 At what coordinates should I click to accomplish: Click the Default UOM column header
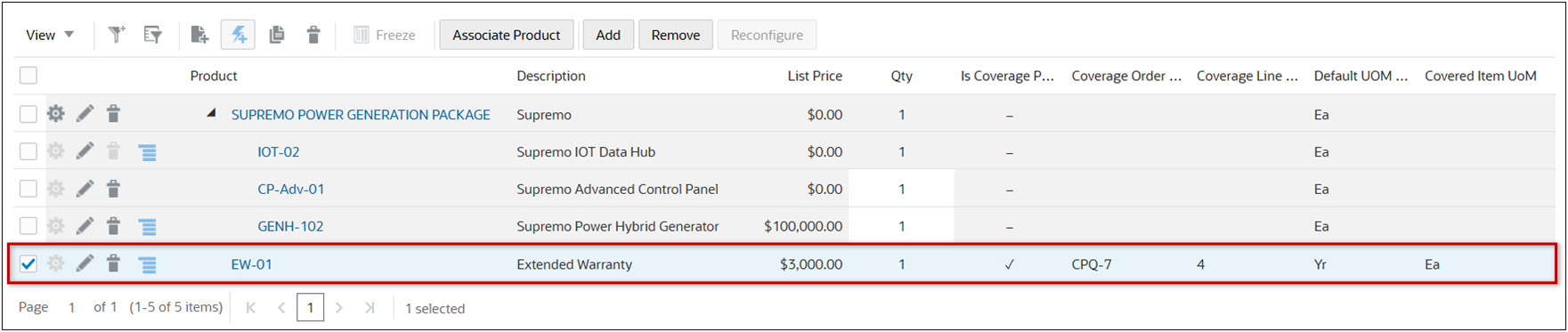click(1361, 76)
